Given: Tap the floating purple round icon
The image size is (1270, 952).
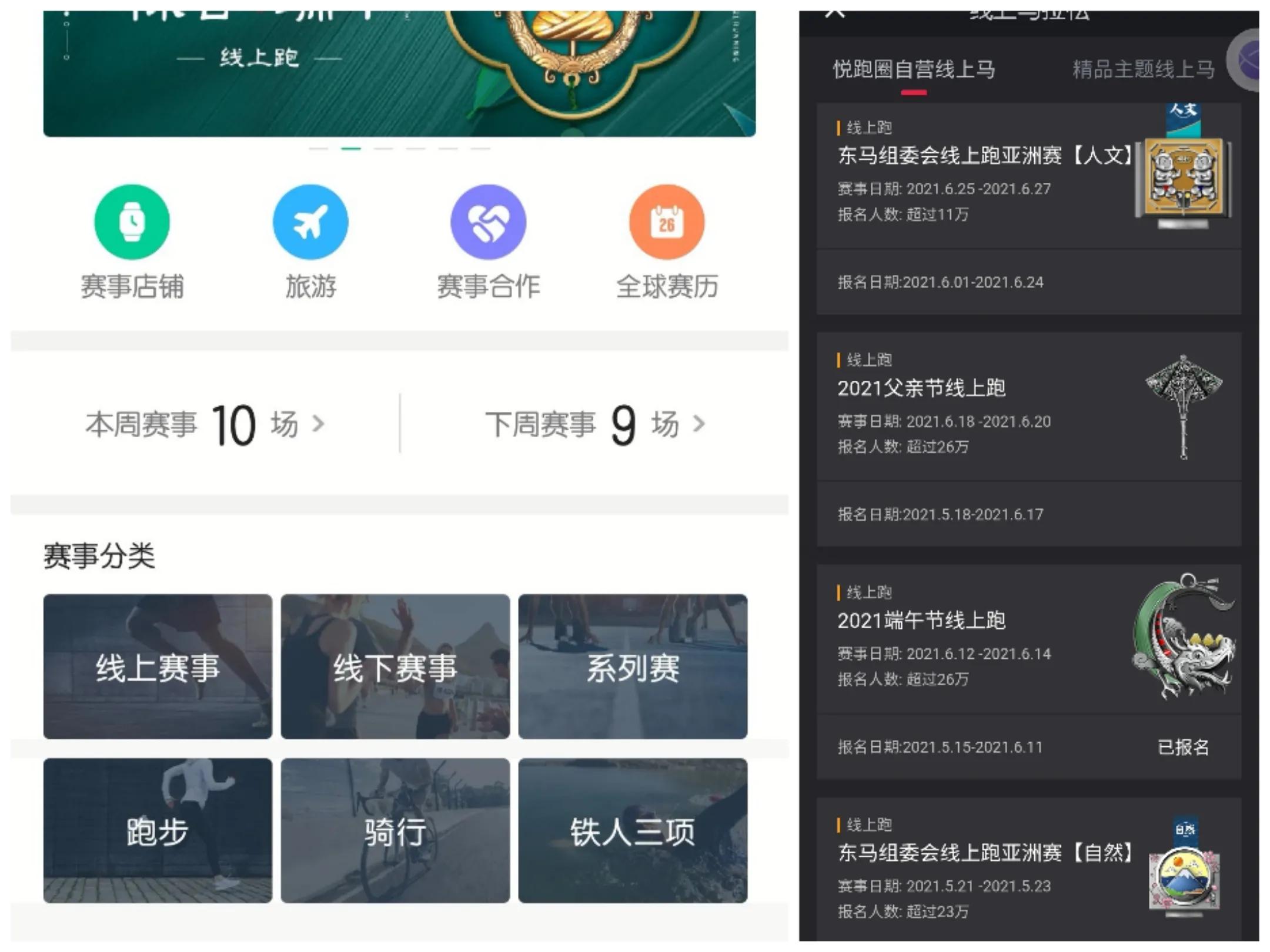Looking at the screenshot, I should pos(1245,60).
